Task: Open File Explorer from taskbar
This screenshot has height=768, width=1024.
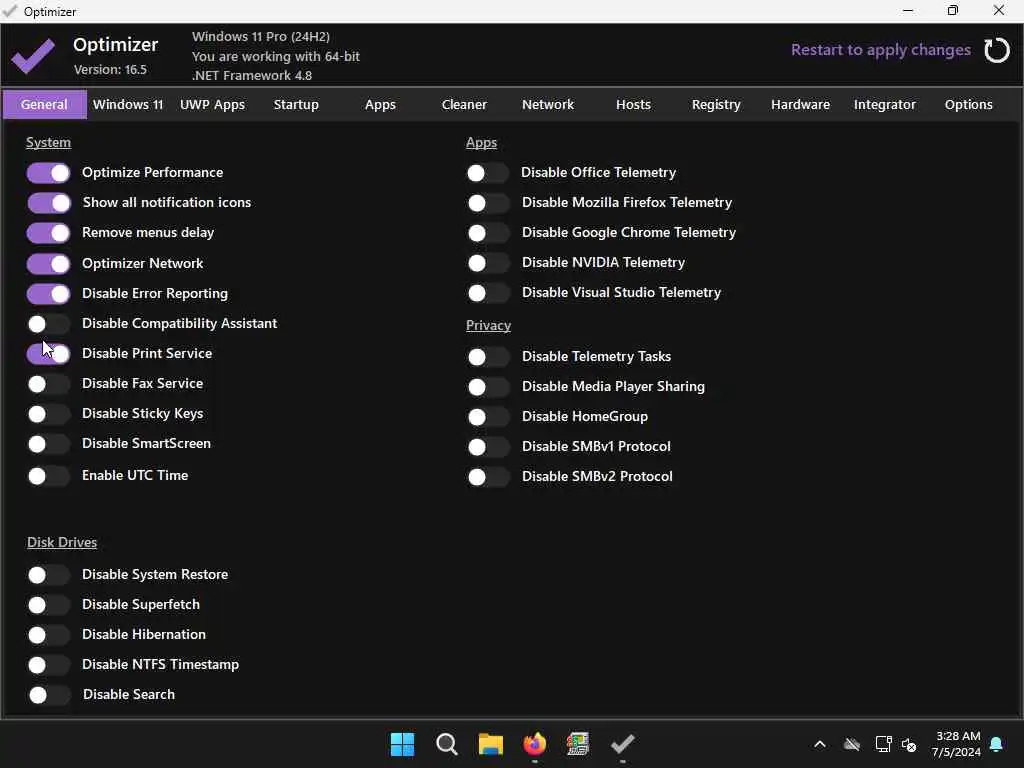Action: 490,744
